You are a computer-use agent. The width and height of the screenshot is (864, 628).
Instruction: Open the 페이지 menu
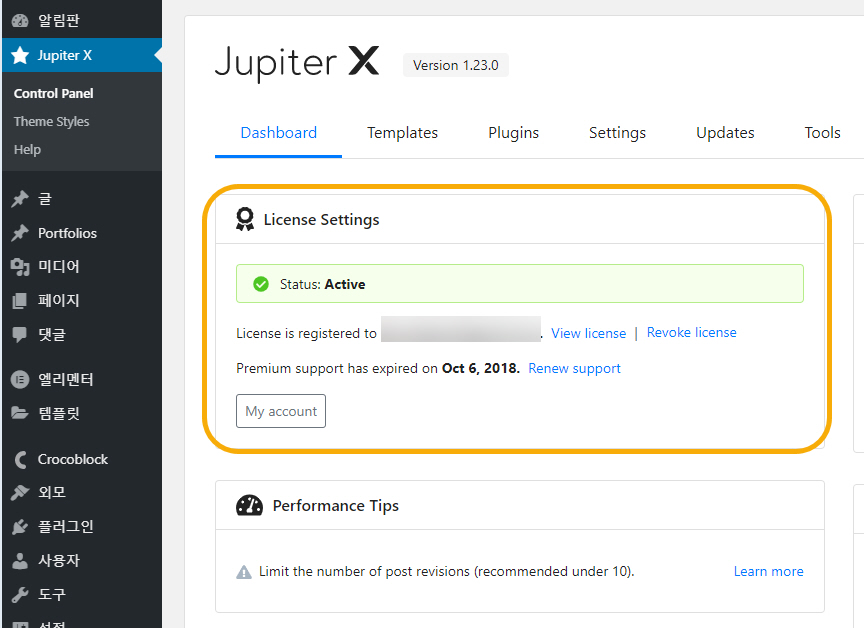[82, 301]
